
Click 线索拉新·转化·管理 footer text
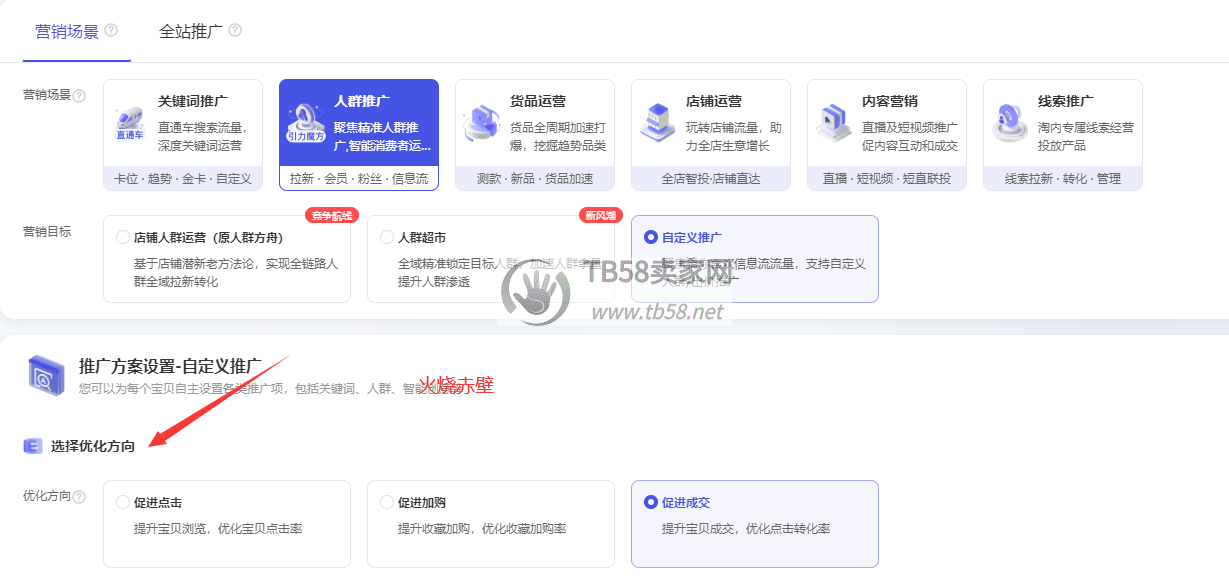pyautogui.click(x=1063, y=179)
